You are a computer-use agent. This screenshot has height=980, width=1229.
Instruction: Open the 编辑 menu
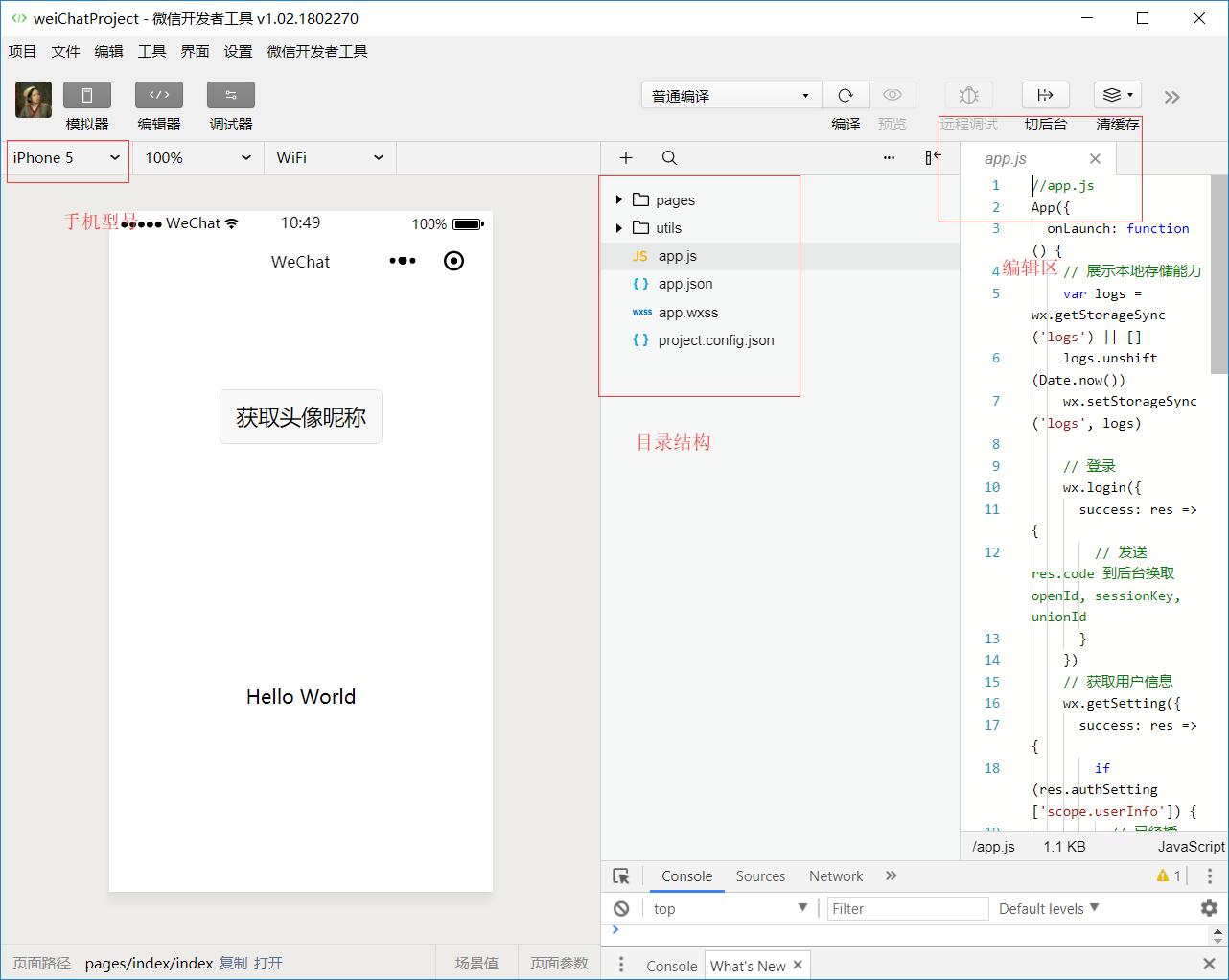point(108,51)
